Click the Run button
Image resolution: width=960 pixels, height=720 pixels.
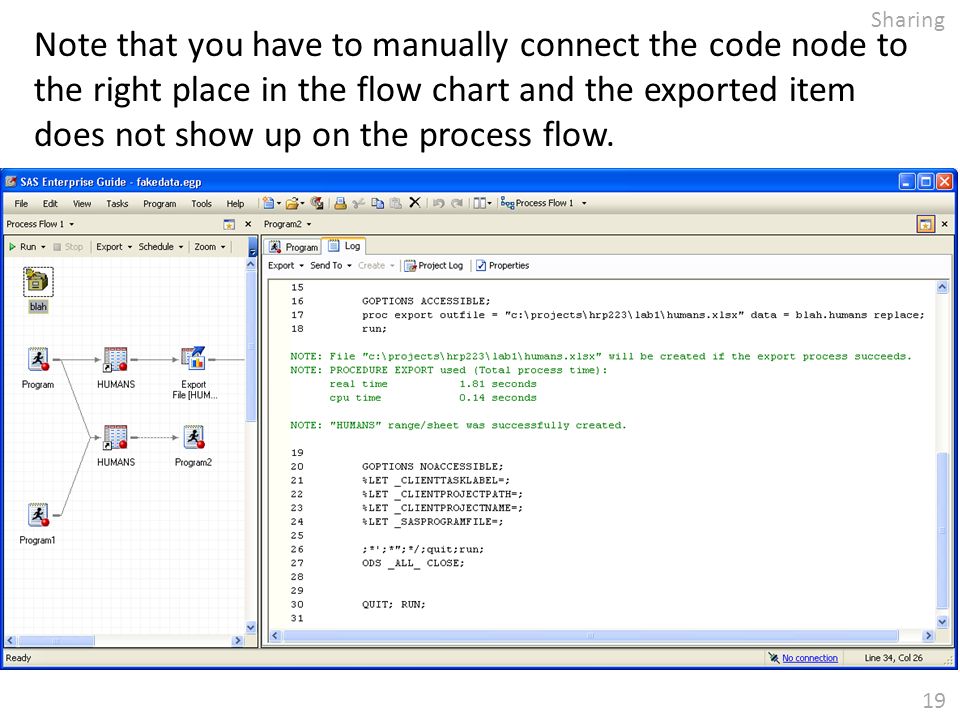tap(22, 247)
